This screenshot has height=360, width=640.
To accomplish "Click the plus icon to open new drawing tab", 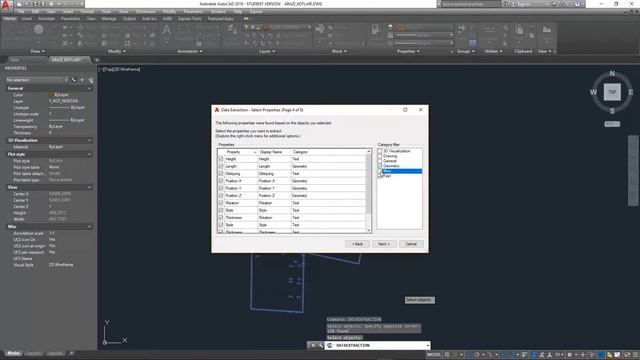I will coord(97,60).
